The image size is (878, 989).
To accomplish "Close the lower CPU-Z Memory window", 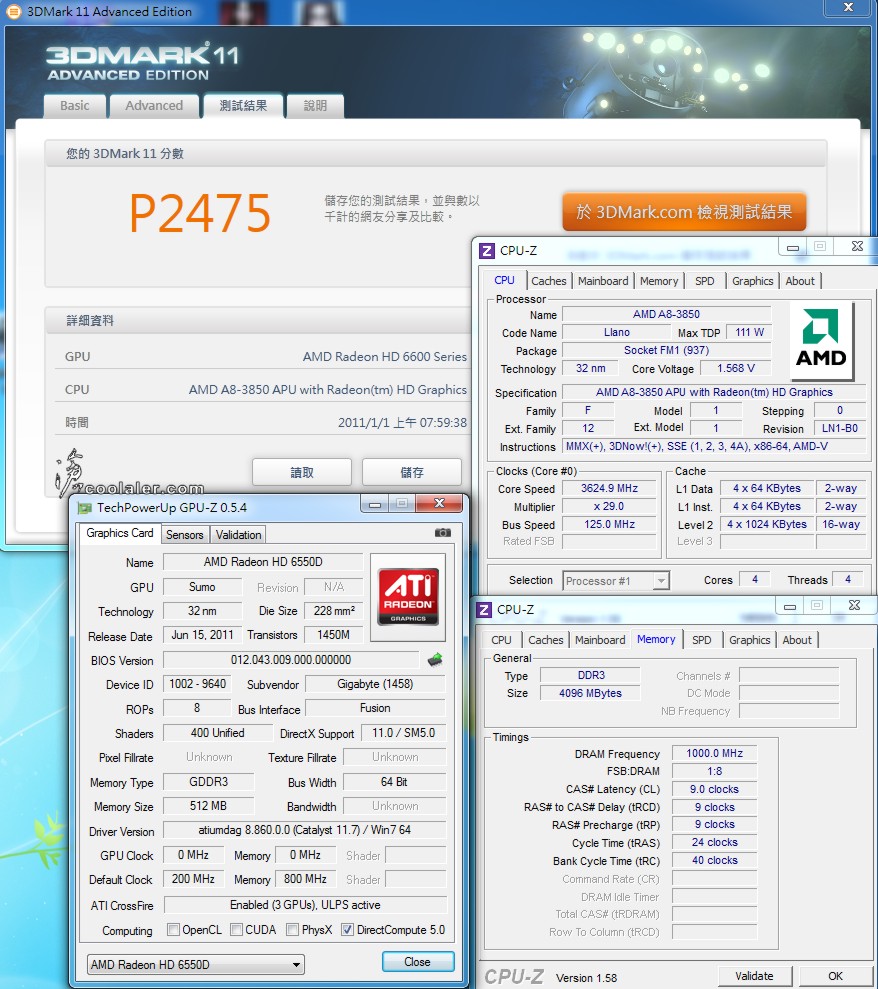I will (x=854, y=606).
